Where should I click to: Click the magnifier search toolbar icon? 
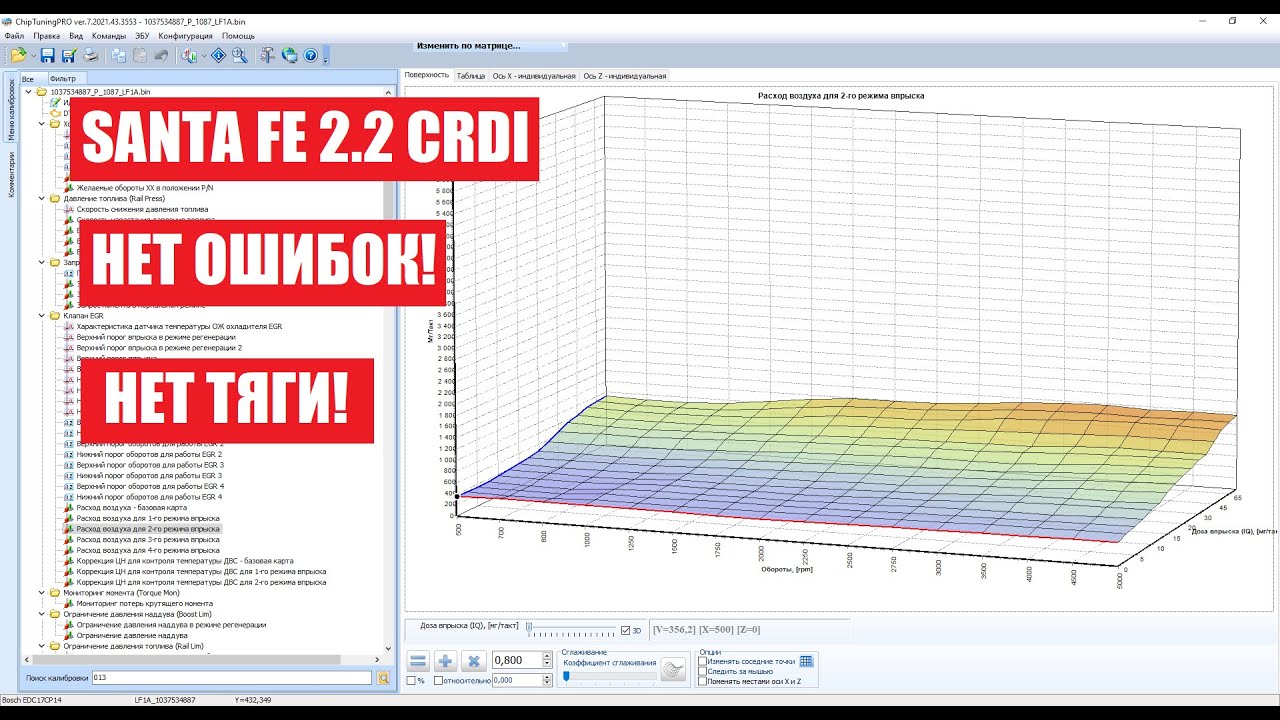tap(239, 56)
